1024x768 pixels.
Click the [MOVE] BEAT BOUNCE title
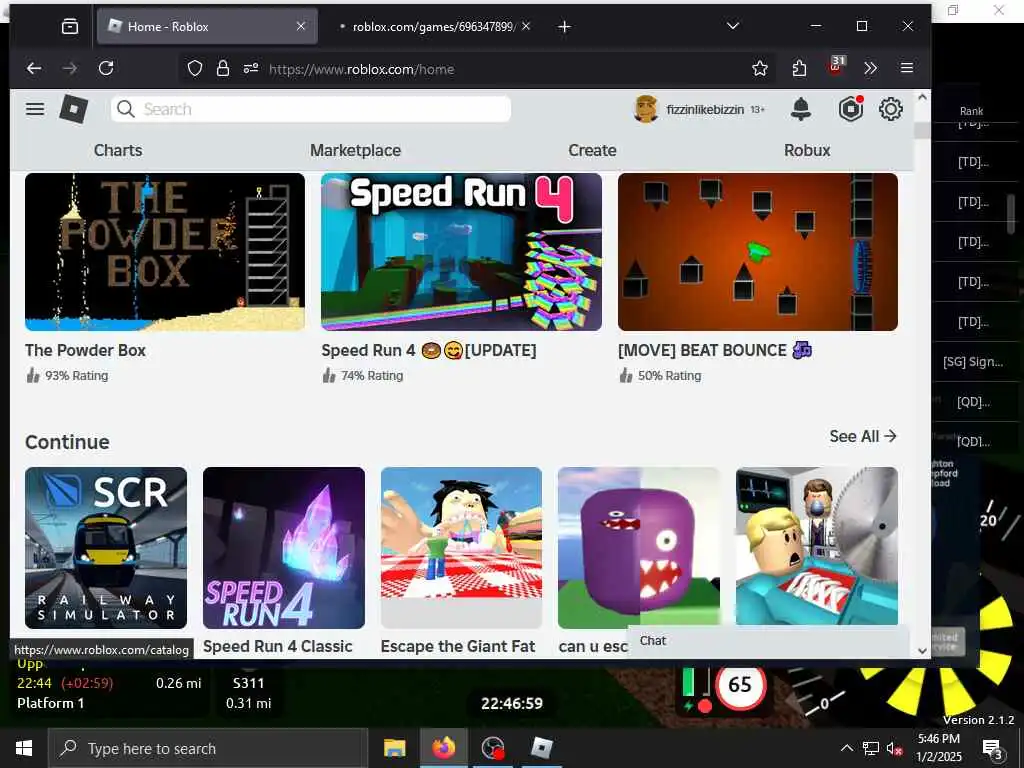pos(714,351)
